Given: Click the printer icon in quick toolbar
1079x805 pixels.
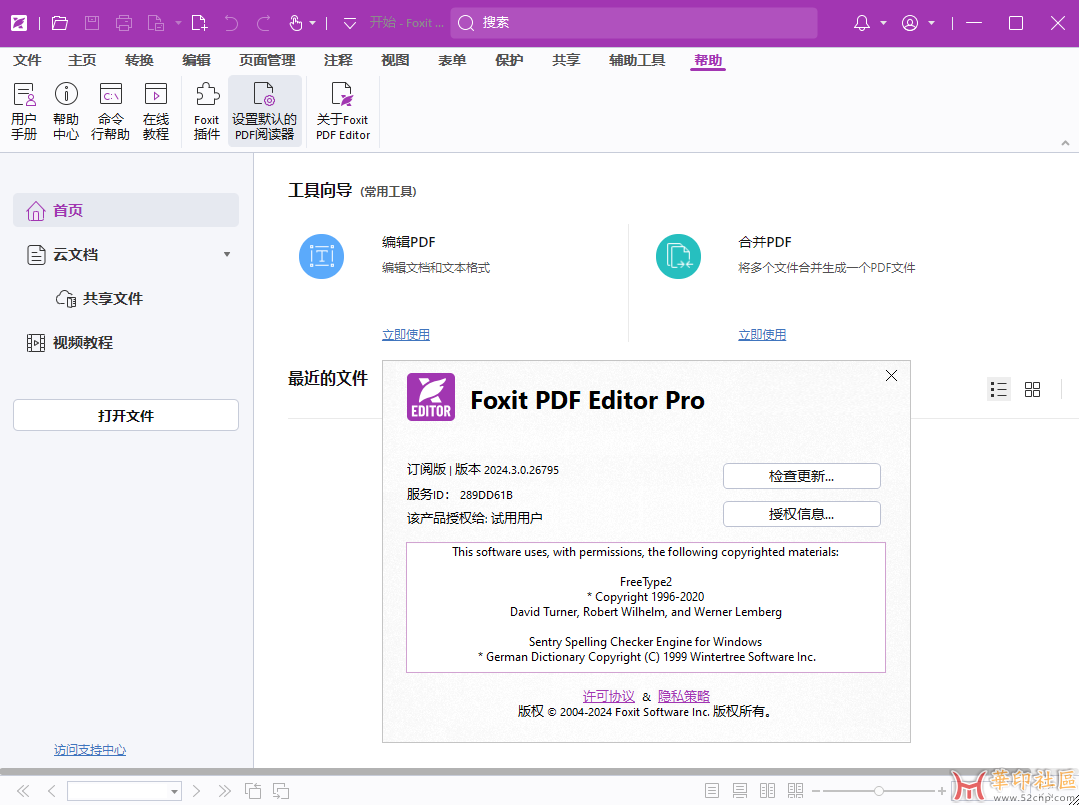Looking at the screenshot, I should (124, 23).
